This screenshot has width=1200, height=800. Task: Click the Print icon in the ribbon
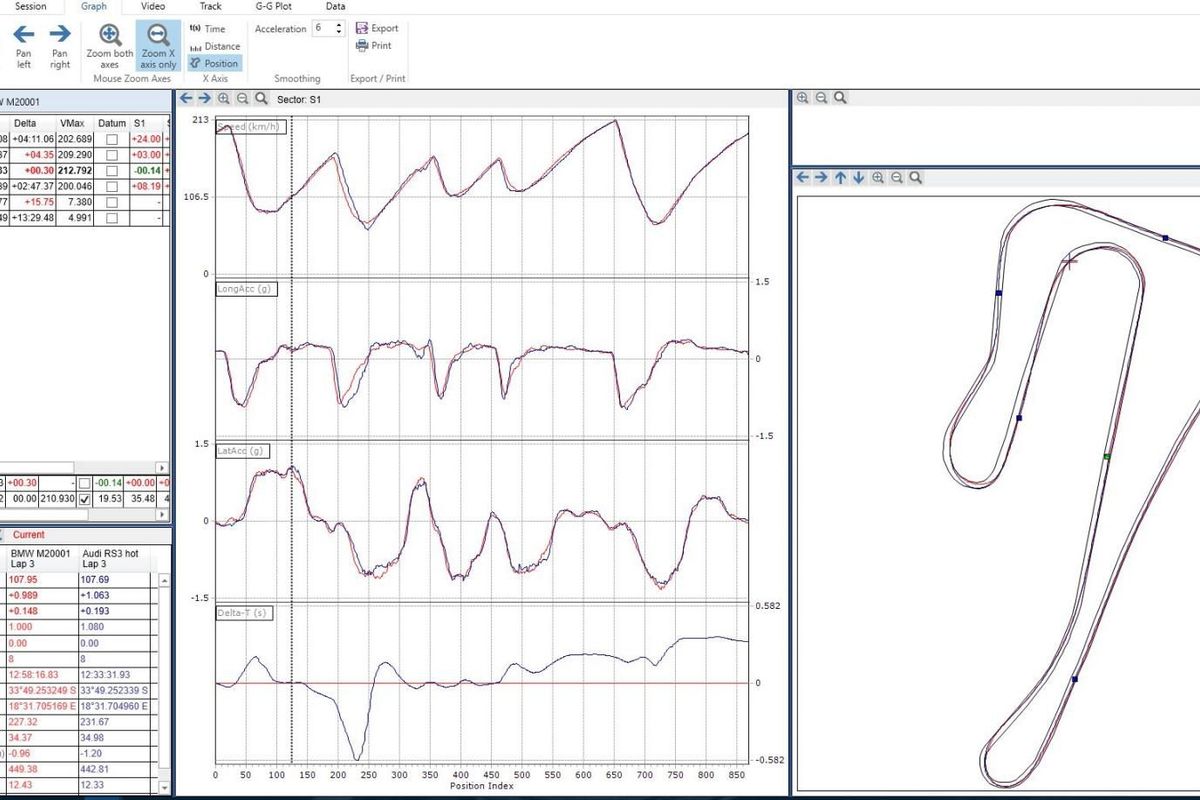click(363, 46)
